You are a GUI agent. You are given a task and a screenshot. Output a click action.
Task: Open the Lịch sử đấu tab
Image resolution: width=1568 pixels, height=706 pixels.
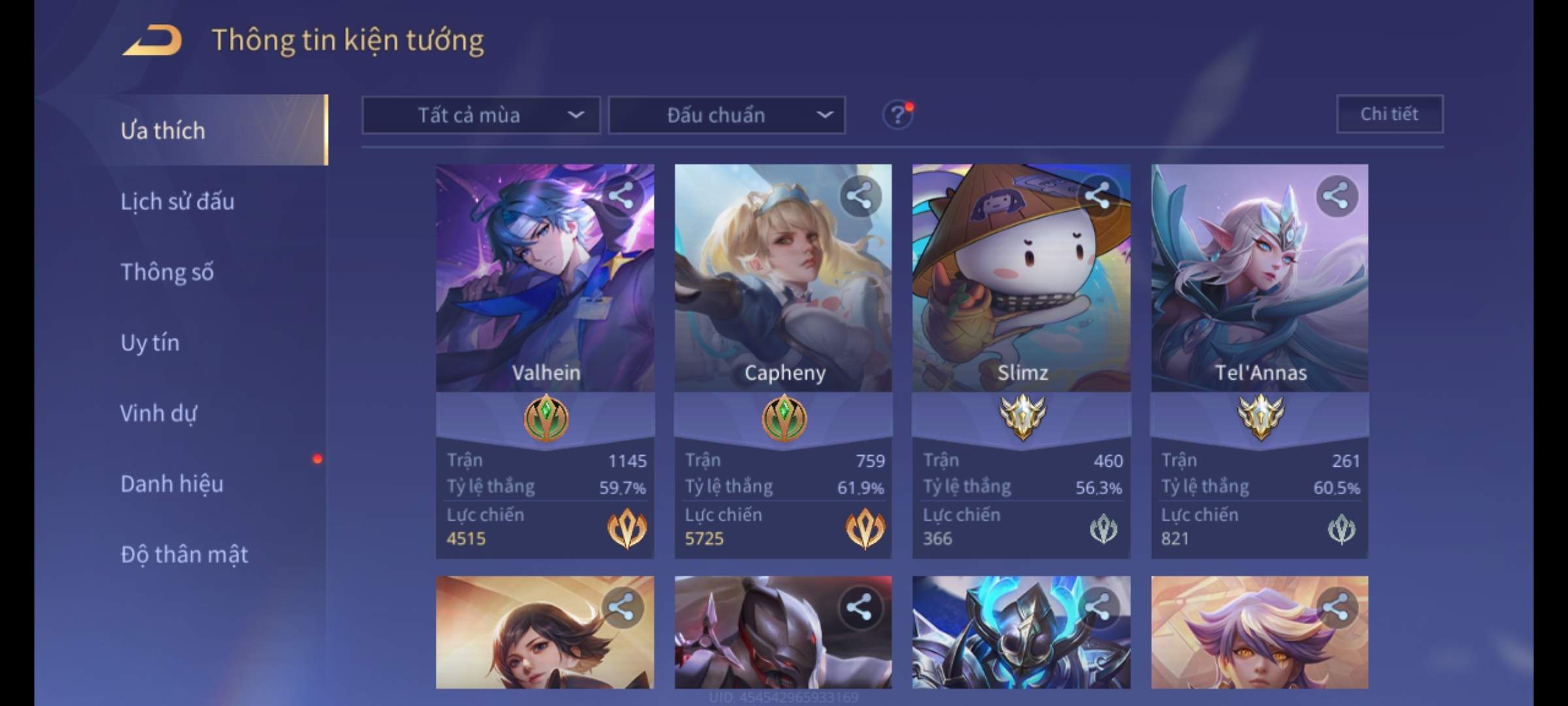click(x=178, y=201)
